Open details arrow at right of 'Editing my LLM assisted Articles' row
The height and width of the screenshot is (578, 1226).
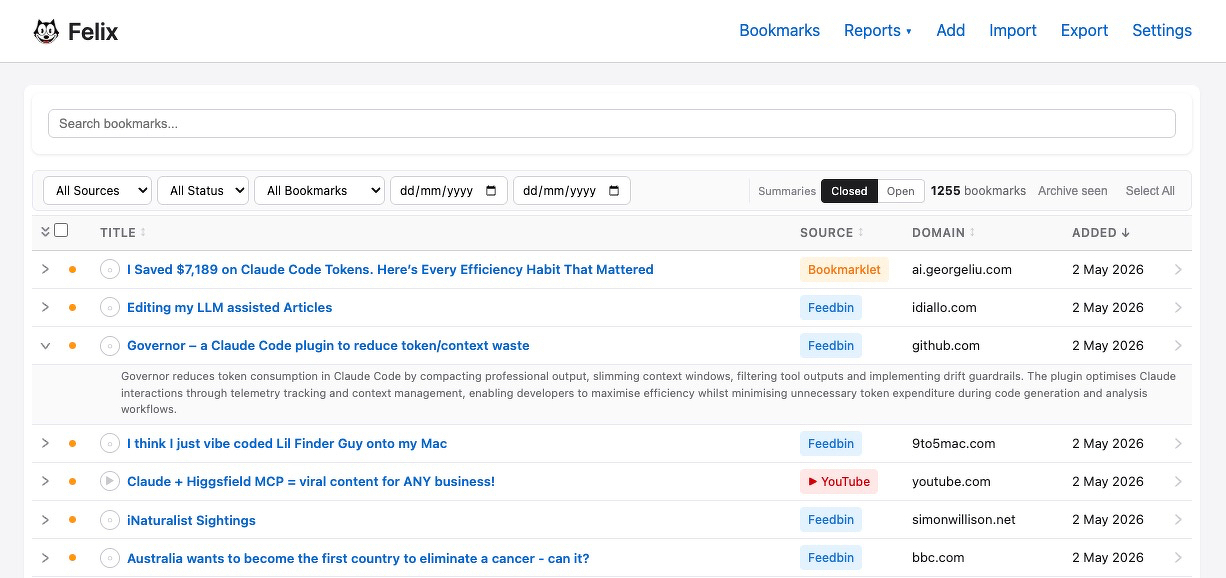pyautogui.click(x=1178, y=307)
